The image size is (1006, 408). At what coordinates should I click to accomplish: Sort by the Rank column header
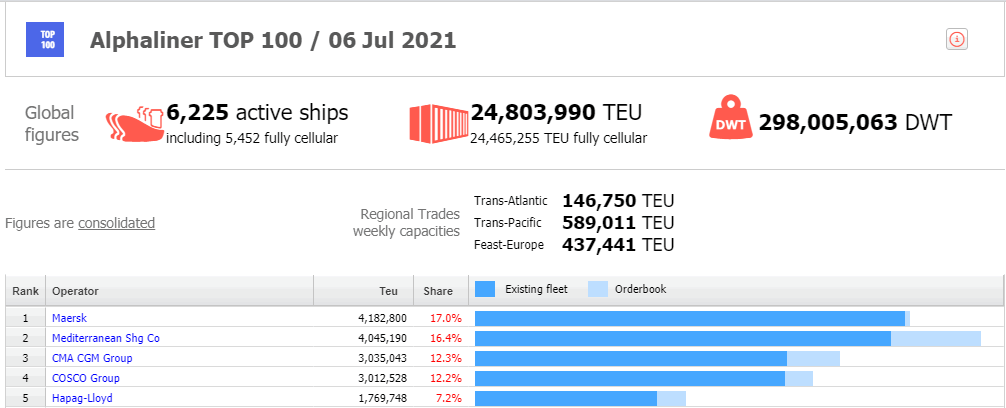[x=25, y=291]
